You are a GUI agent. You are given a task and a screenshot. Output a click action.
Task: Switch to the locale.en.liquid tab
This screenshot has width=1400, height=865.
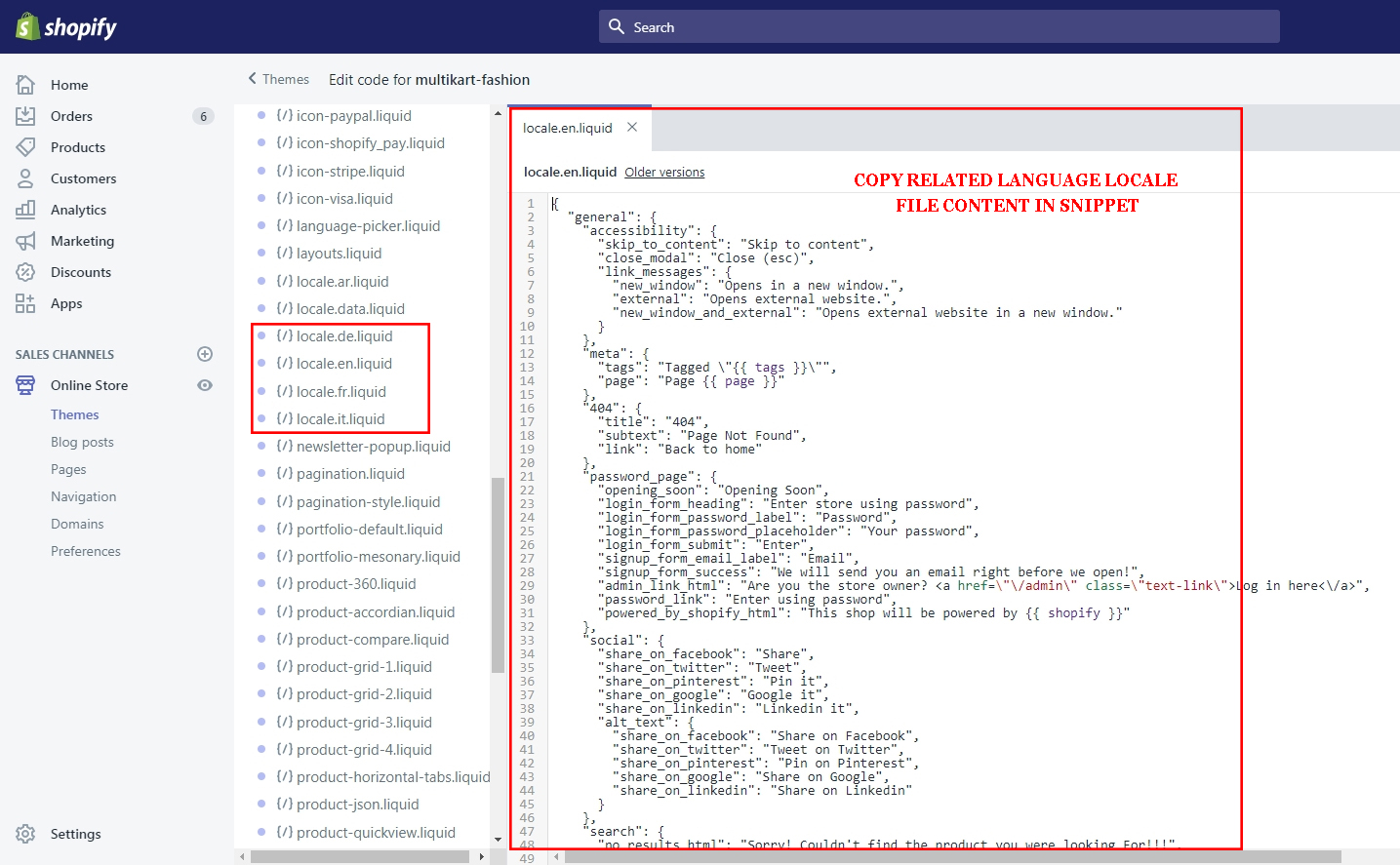coord(570,127)
